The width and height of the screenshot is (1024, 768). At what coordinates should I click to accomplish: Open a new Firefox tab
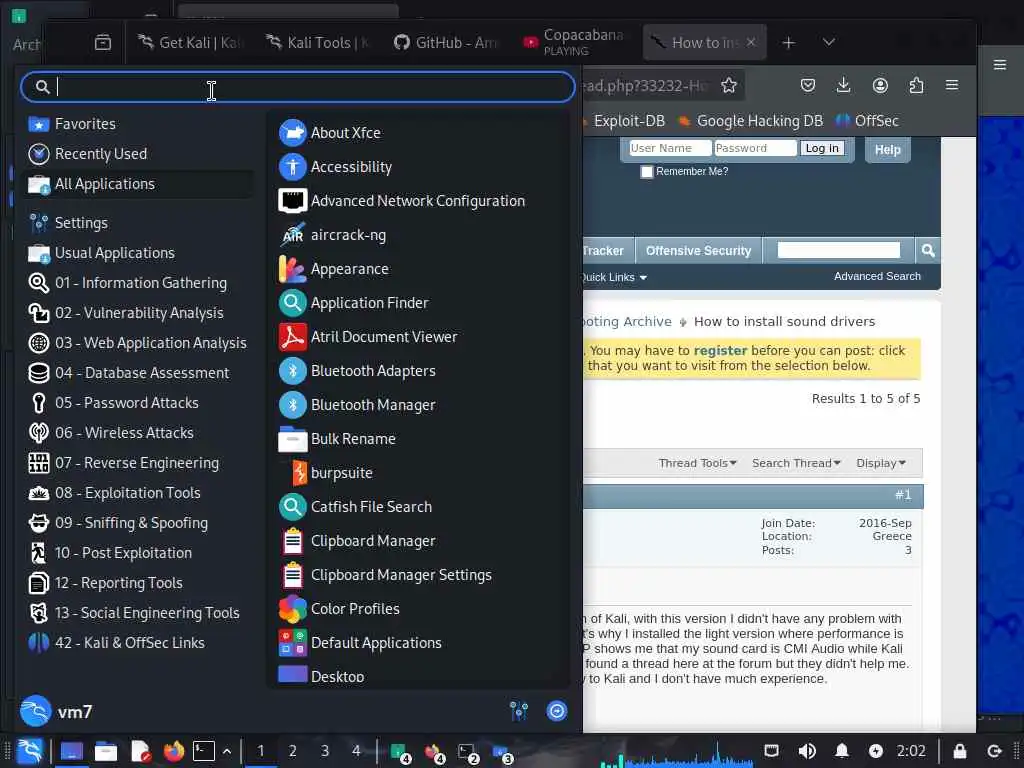(x=788, y=42)
